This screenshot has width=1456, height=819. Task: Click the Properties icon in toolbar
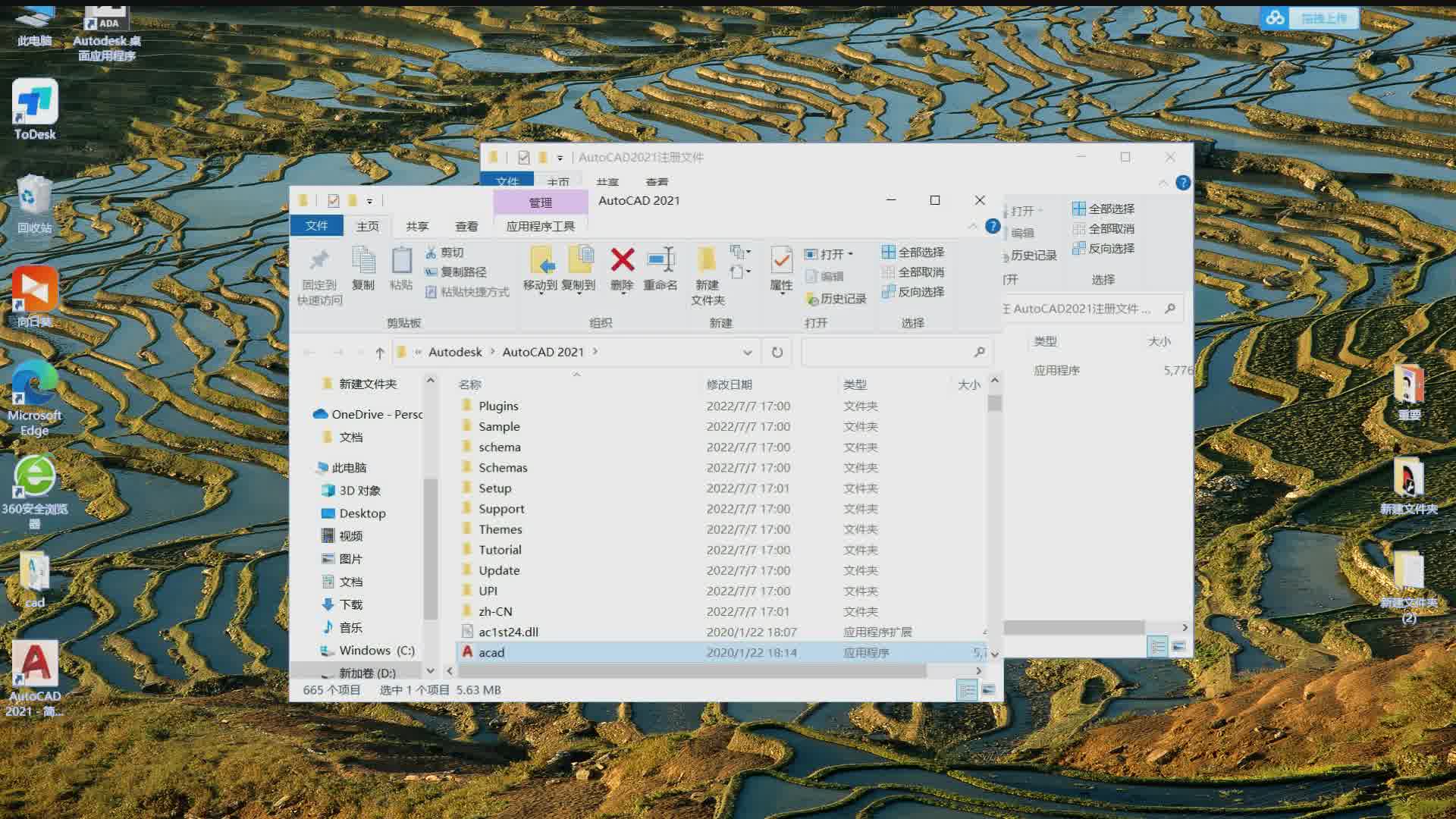point(781,270)
